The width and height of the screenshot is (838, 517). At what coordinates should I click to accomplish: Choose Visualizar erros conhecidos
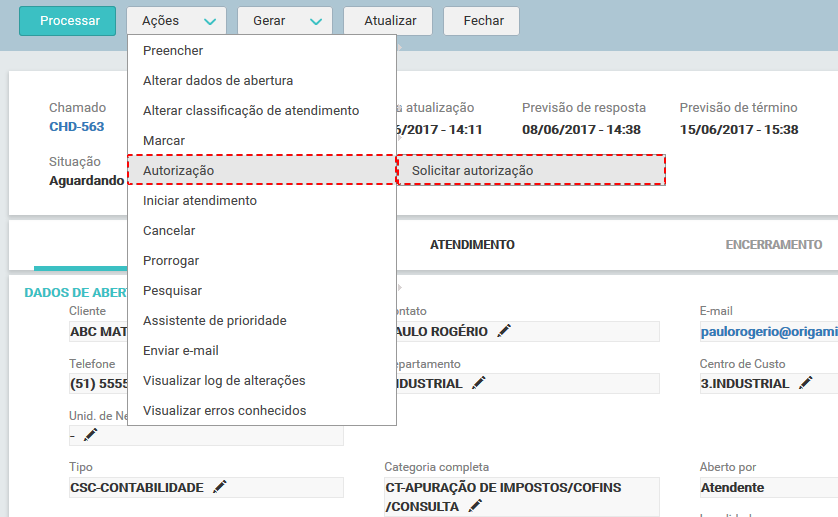pyautogui.click(x=262, y=410)
